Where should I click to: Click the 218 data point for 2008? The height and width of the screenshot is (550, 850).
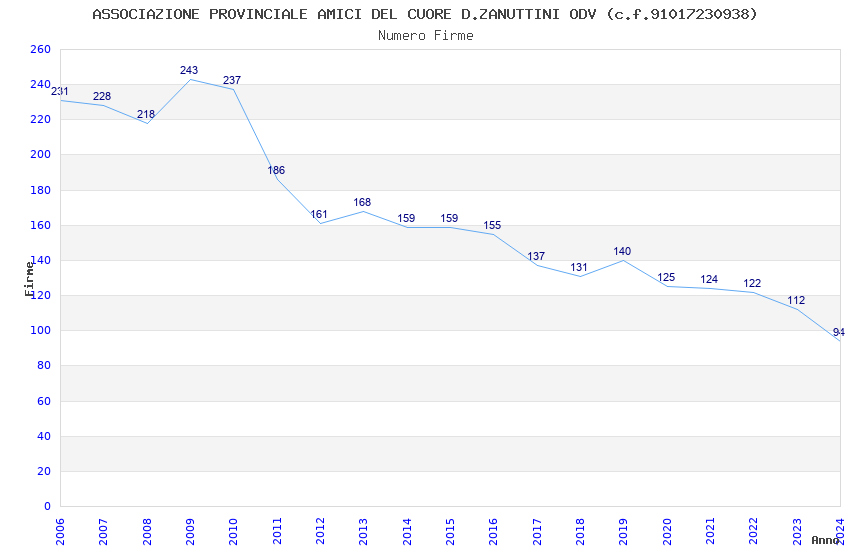(147, 124)
